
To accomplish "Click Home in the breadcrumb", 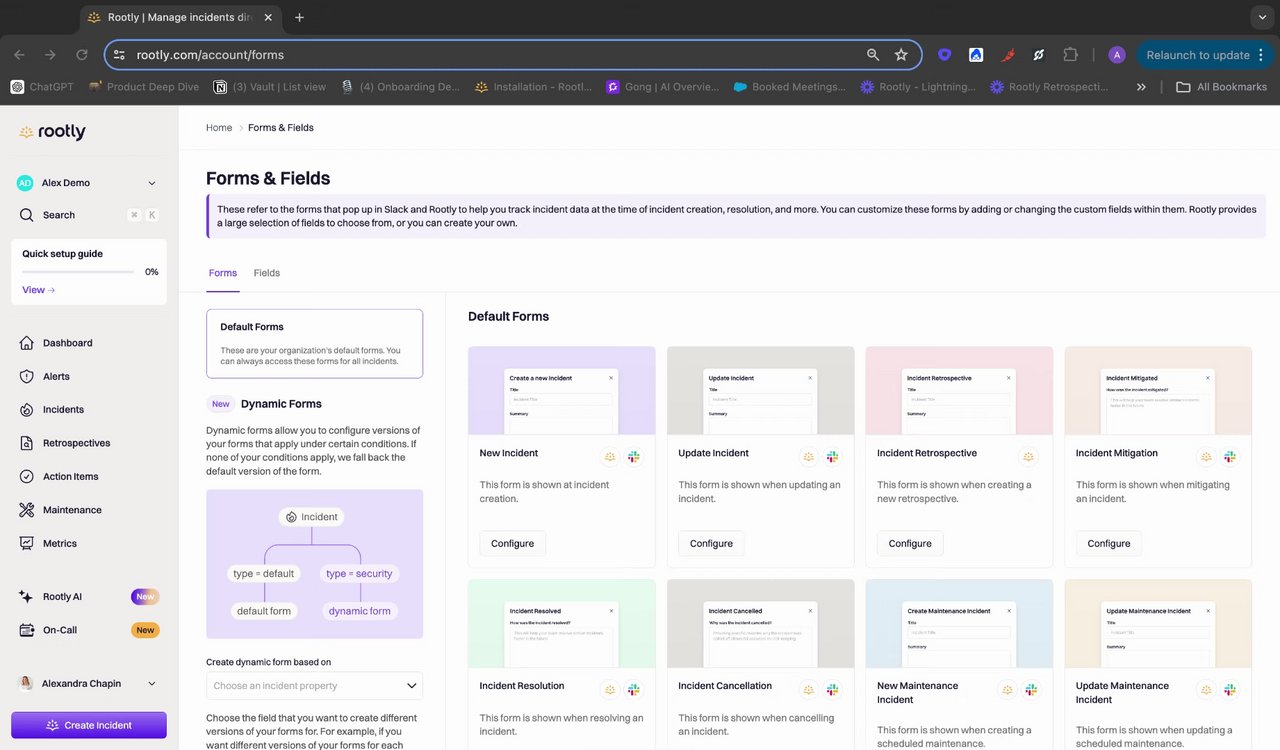I will [219, 128].
